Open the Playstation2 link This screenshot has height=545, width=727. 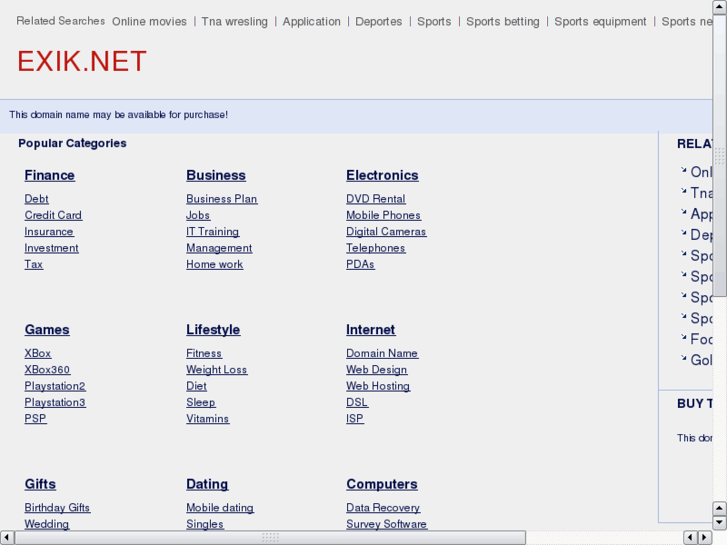pos(55,386)
